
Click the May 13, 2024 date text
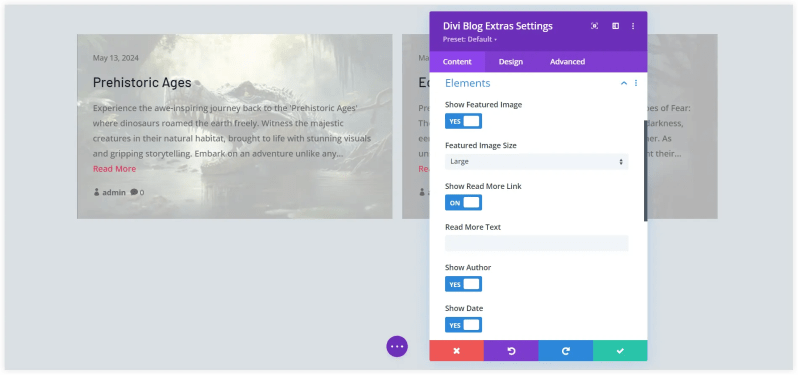(116, 58)
